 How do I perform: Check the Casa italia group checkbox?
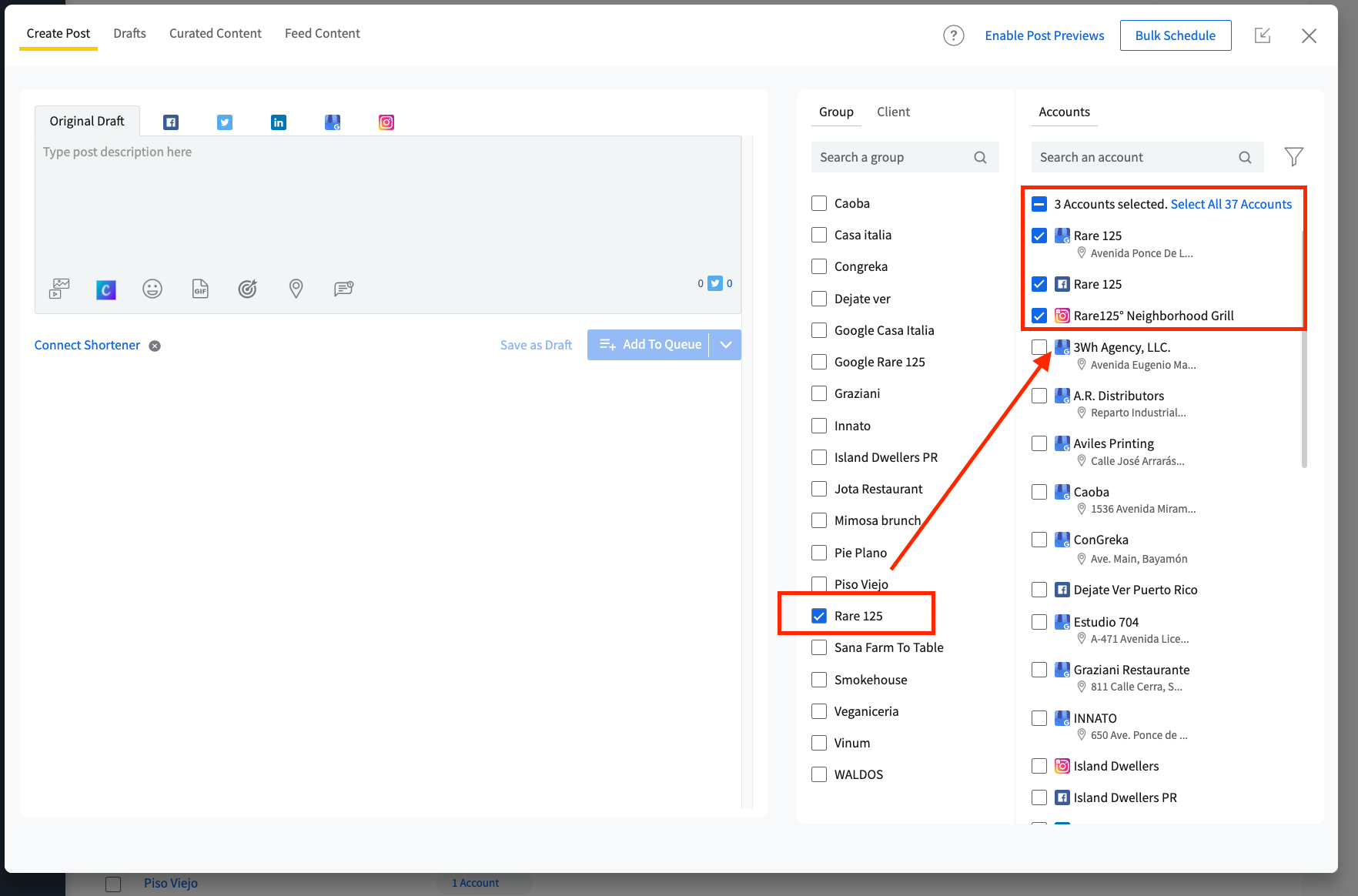coord(819,235)
